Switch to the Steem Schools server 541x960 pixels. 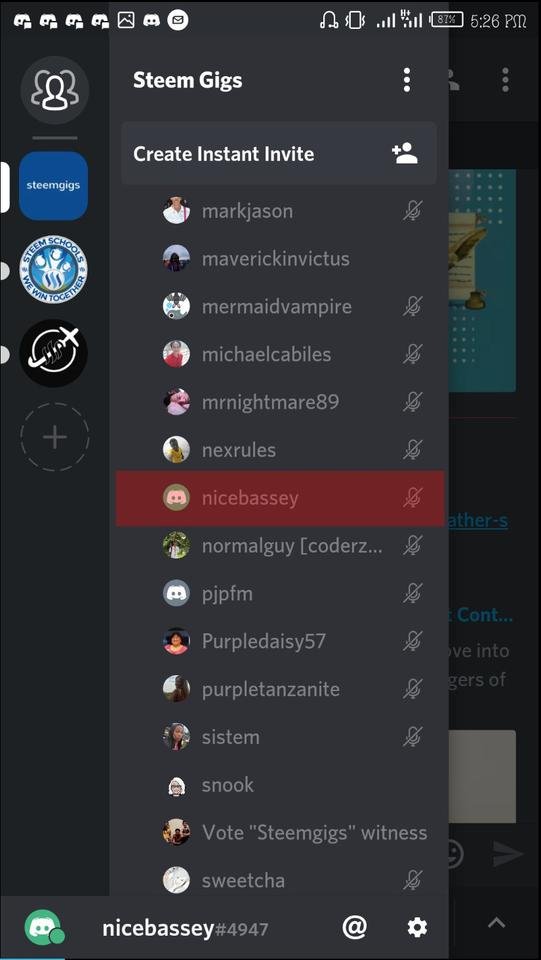click(x=53, y=269)
